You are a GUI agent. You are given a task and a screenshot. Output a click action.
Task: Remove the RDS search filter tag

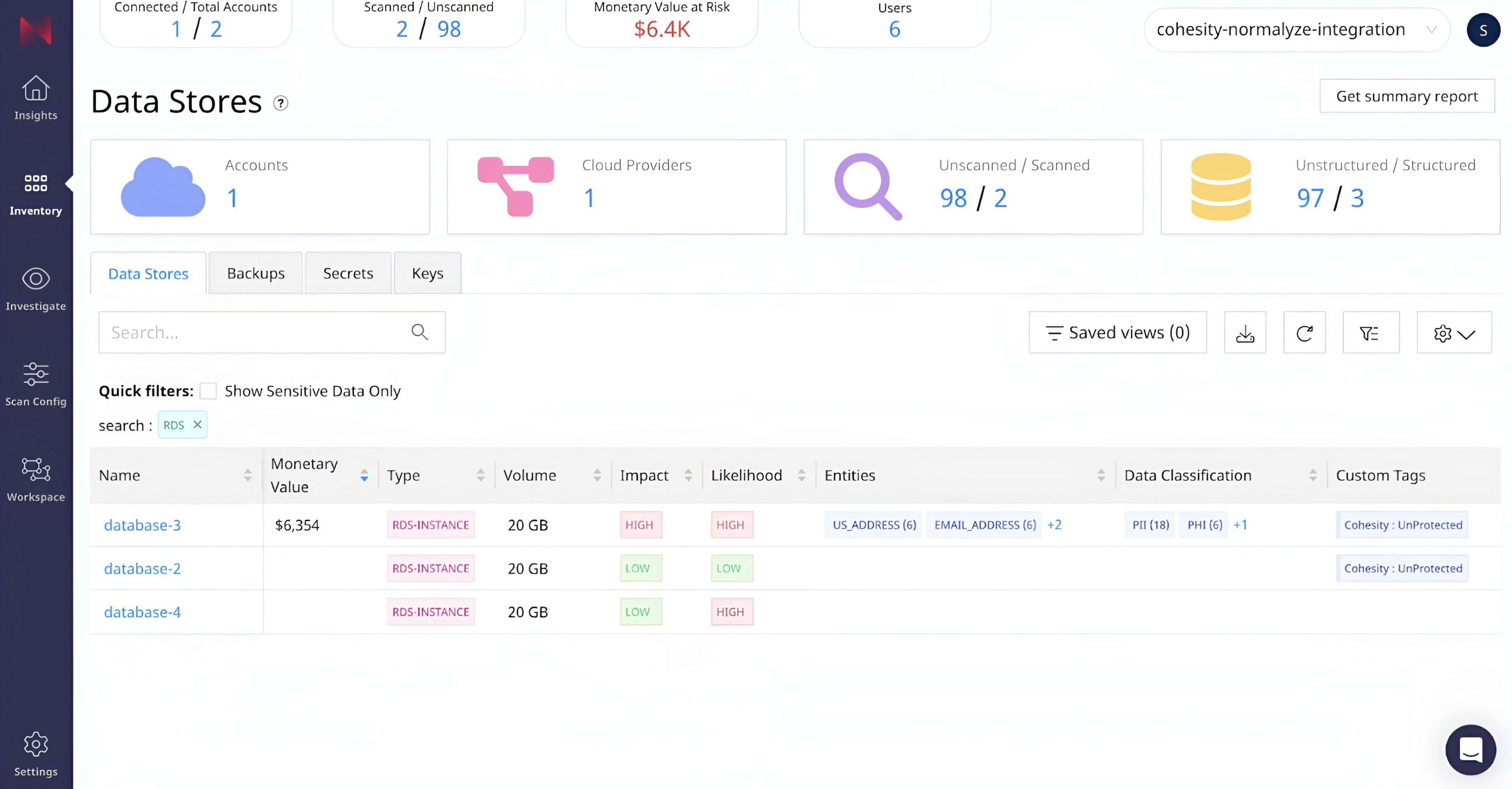(197, 424)
